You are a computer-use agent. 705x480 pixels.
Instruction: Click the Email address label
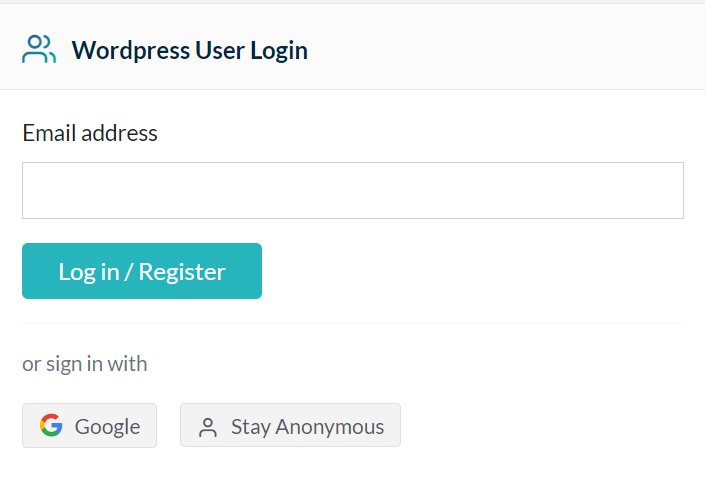point(90,133)
